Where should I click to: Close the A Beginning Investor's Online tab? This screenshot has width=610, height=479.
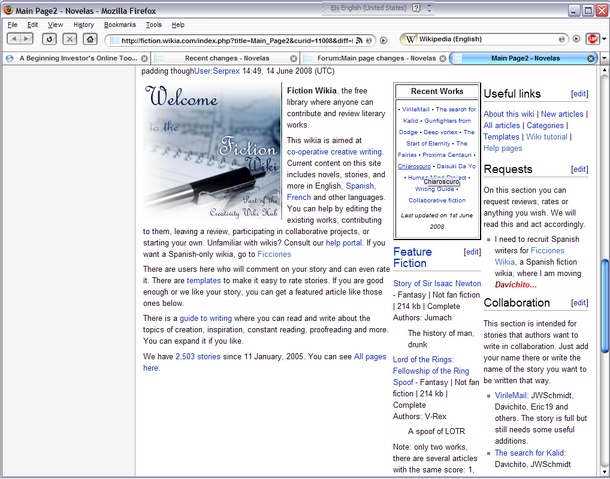point(144,58)
